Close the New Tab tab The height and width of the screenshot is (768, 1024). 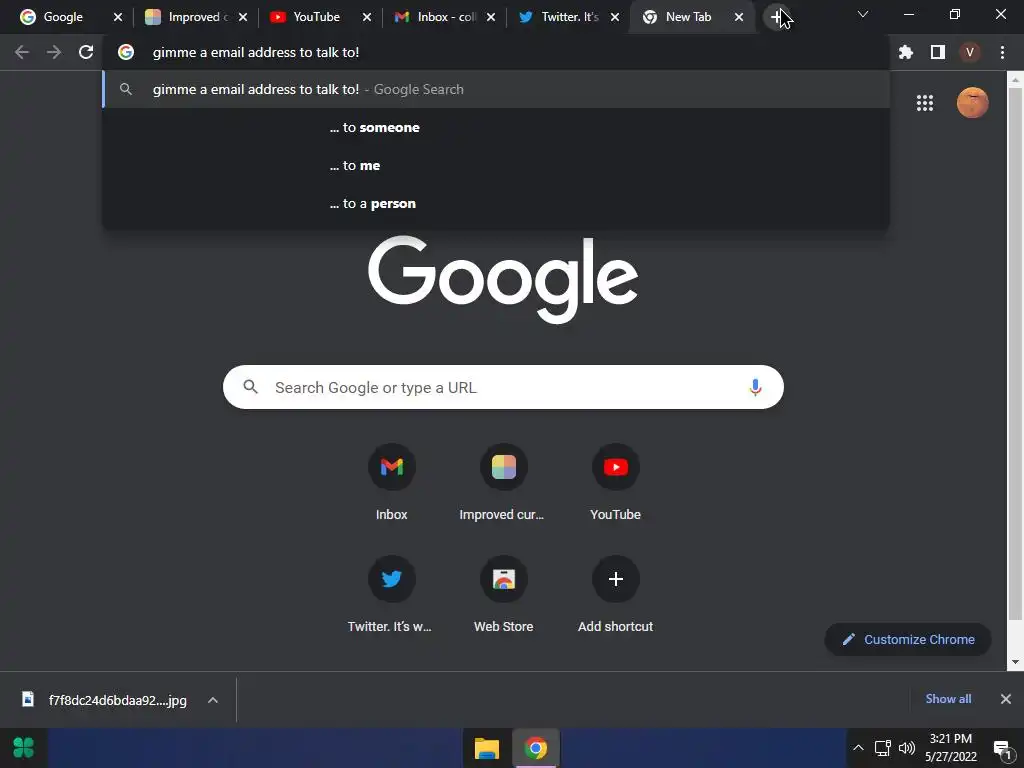click(x=739, y=17)
